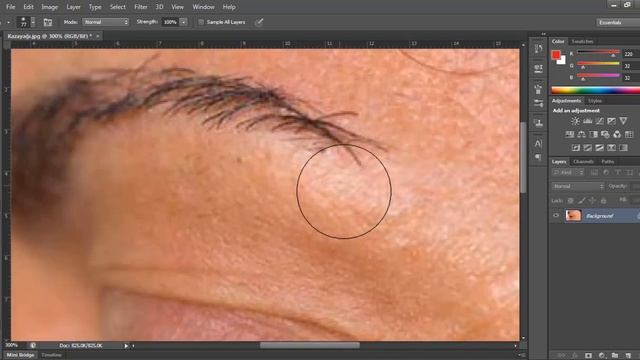Viewport: 640px width, 360px height.
Task: Open the Image menu
Action: 49,7
